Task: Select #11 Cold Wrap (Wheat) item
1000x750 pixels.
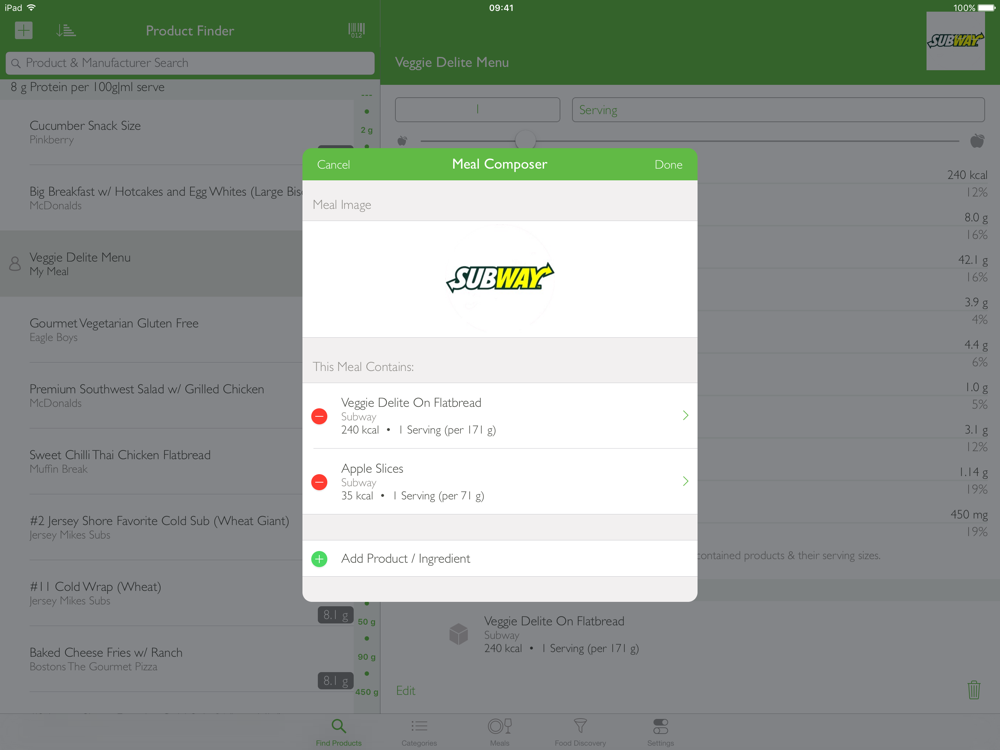Action: pos(177,592)
